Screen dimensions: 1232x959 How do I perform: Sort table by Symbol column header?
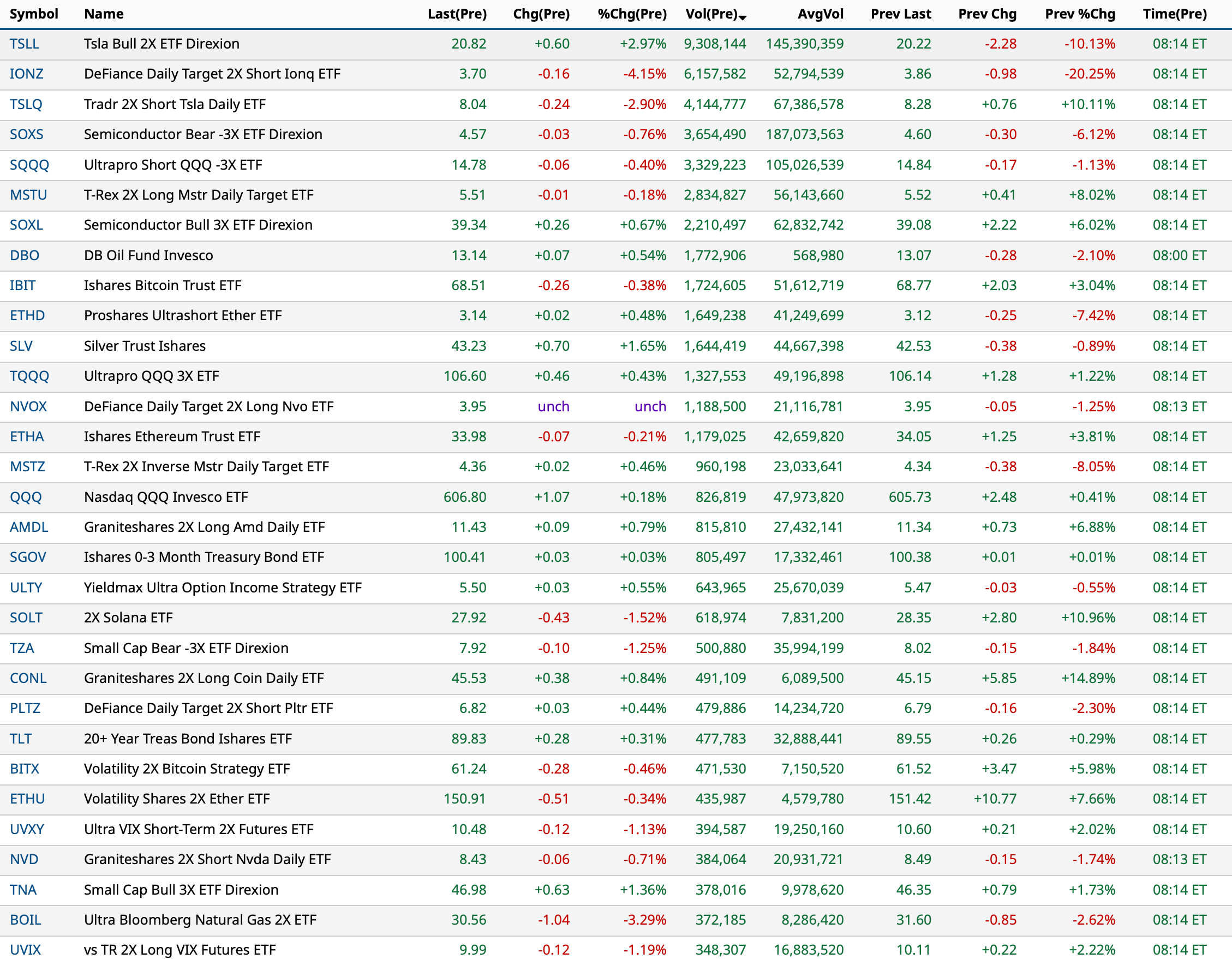coord(34,14)
